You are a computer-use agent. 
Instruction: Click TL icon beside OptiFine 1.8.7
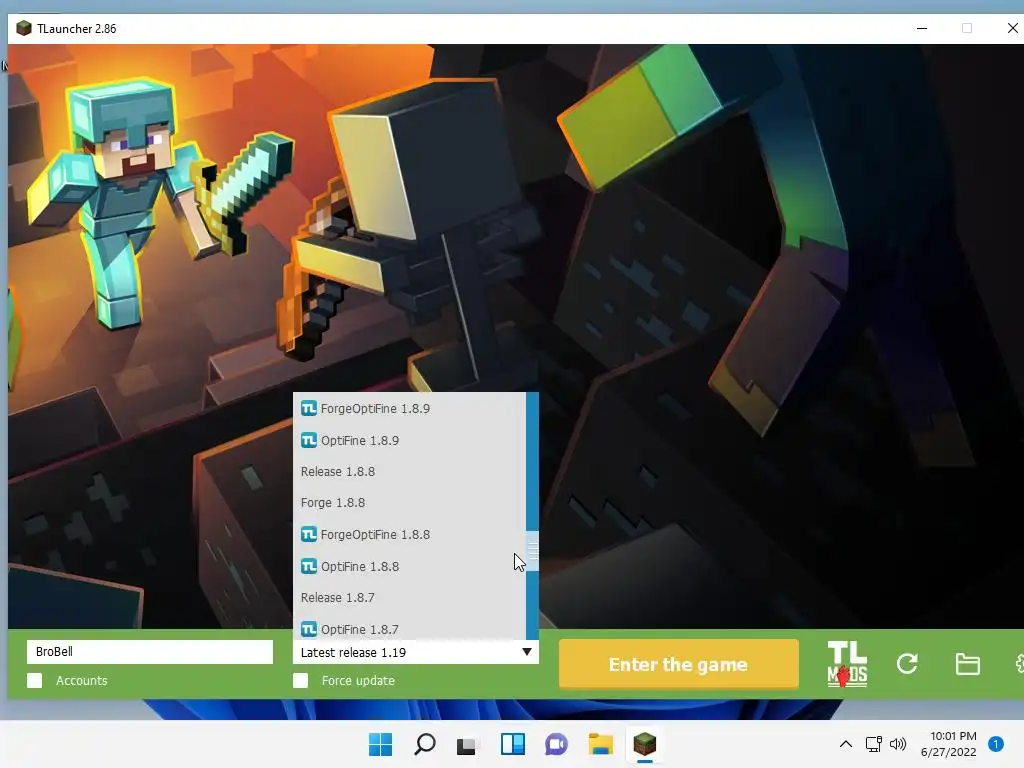(x=309, y=629)
